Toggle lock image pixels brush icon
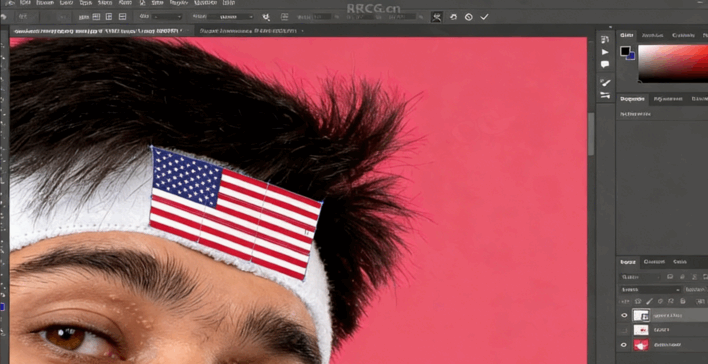 tap(649, 301)
